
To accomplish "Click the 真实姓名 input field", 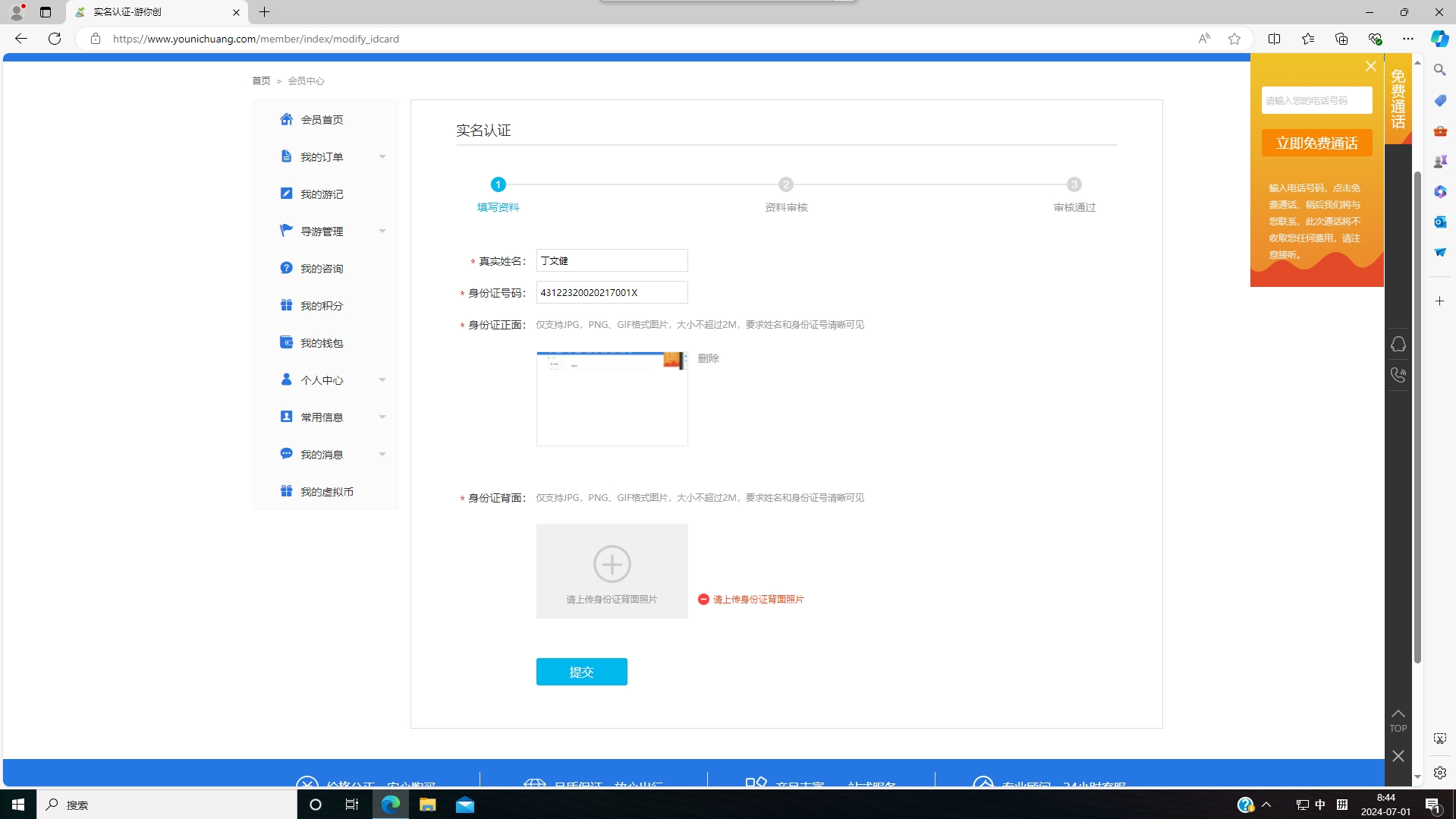I will pos(612,260).
